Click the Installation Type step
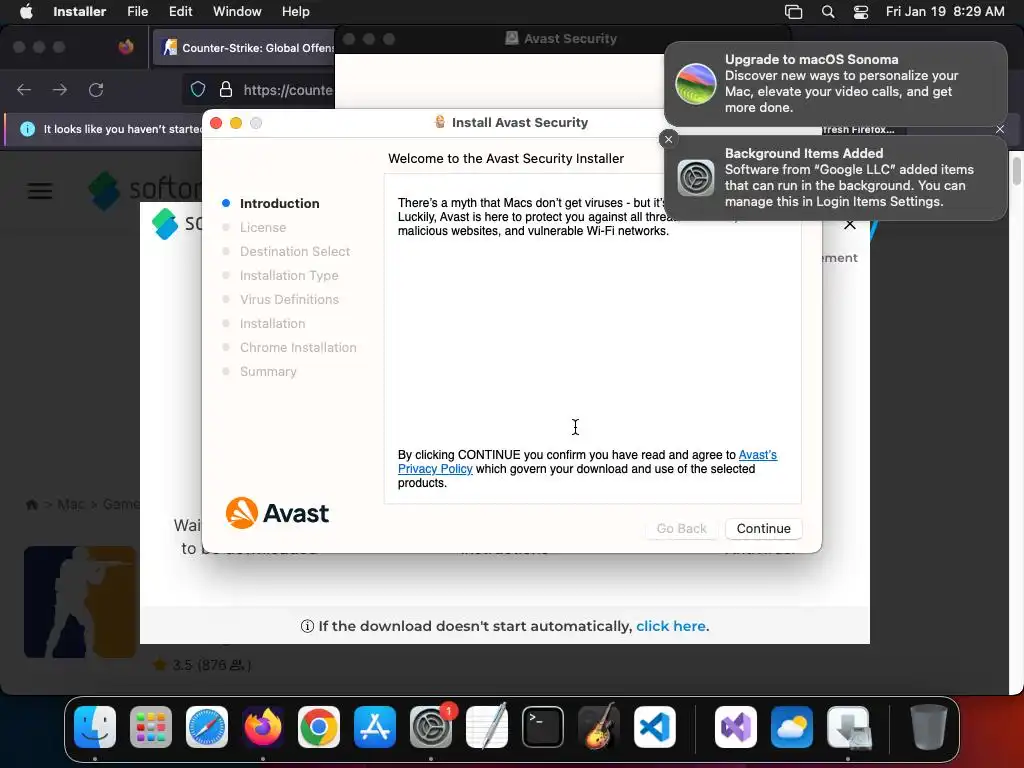 289,276
